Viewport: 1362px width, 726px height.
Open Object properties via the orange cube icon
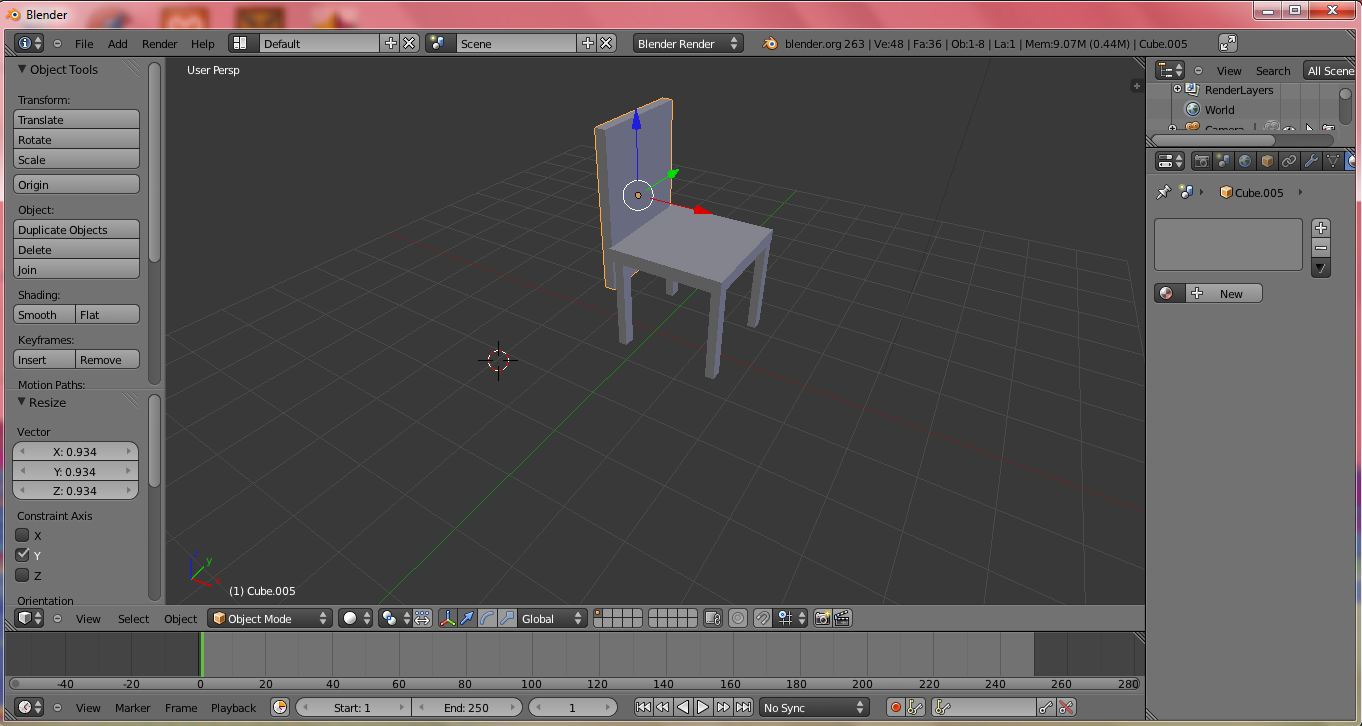1267,161
